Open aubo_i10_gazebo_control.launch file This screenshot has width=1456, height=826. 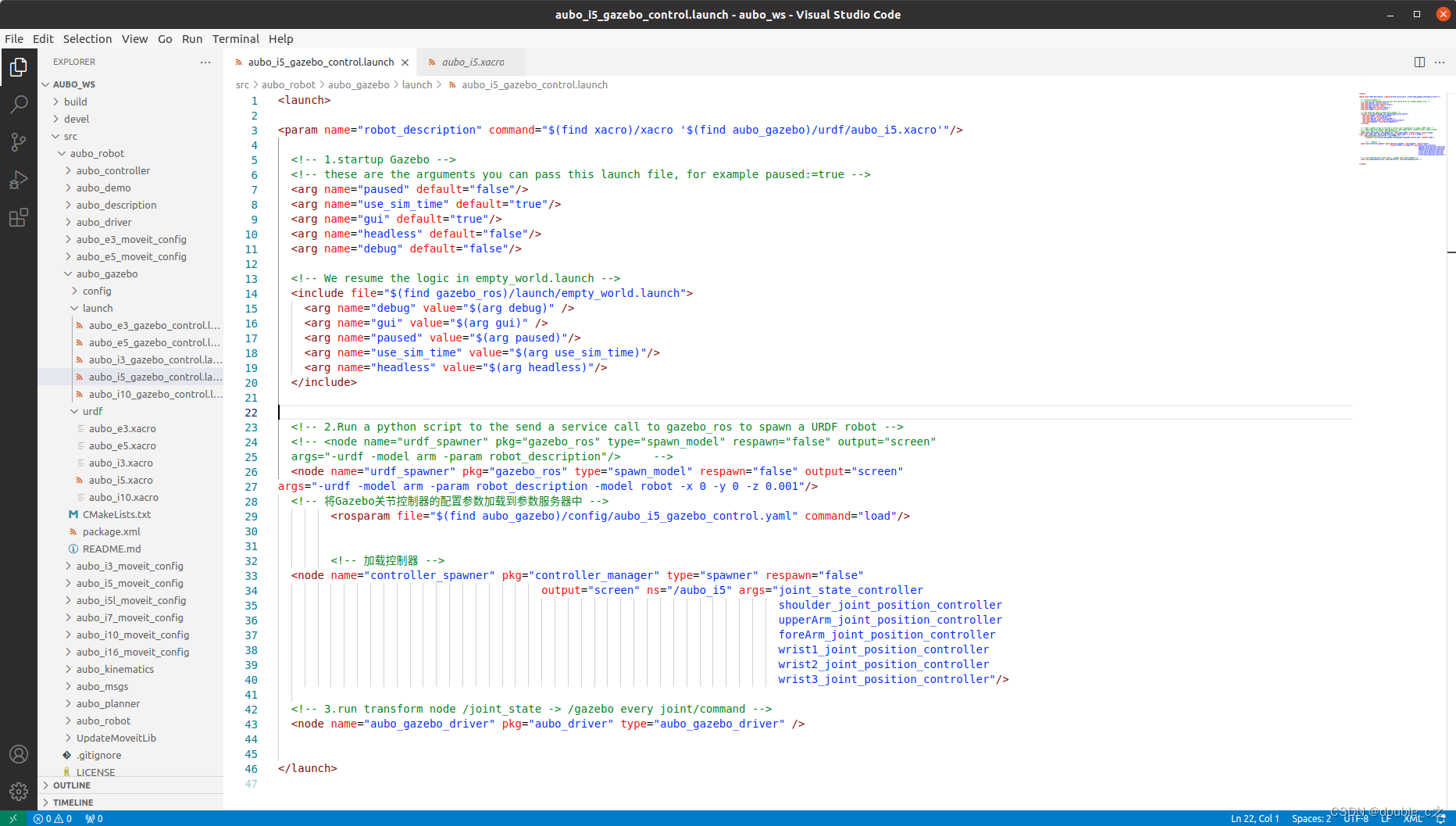(130, 394)
